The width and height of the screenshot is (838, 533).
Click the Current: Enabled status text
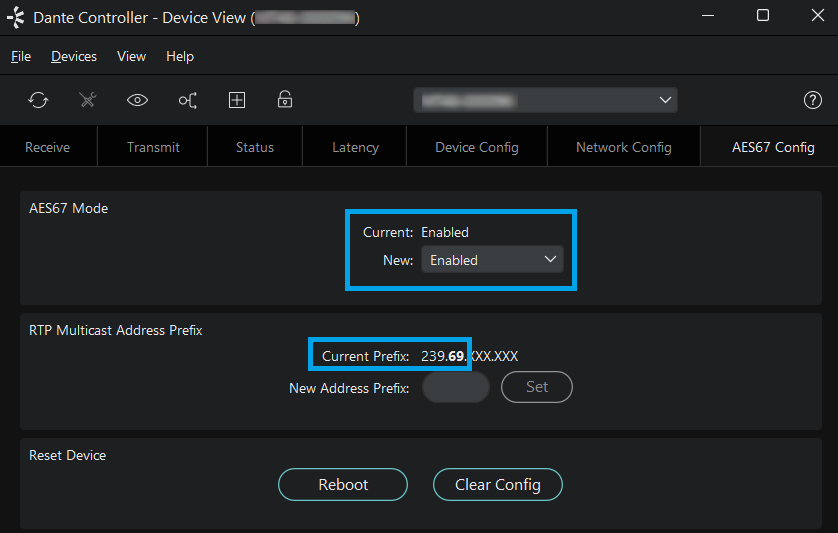click(416, 232)
